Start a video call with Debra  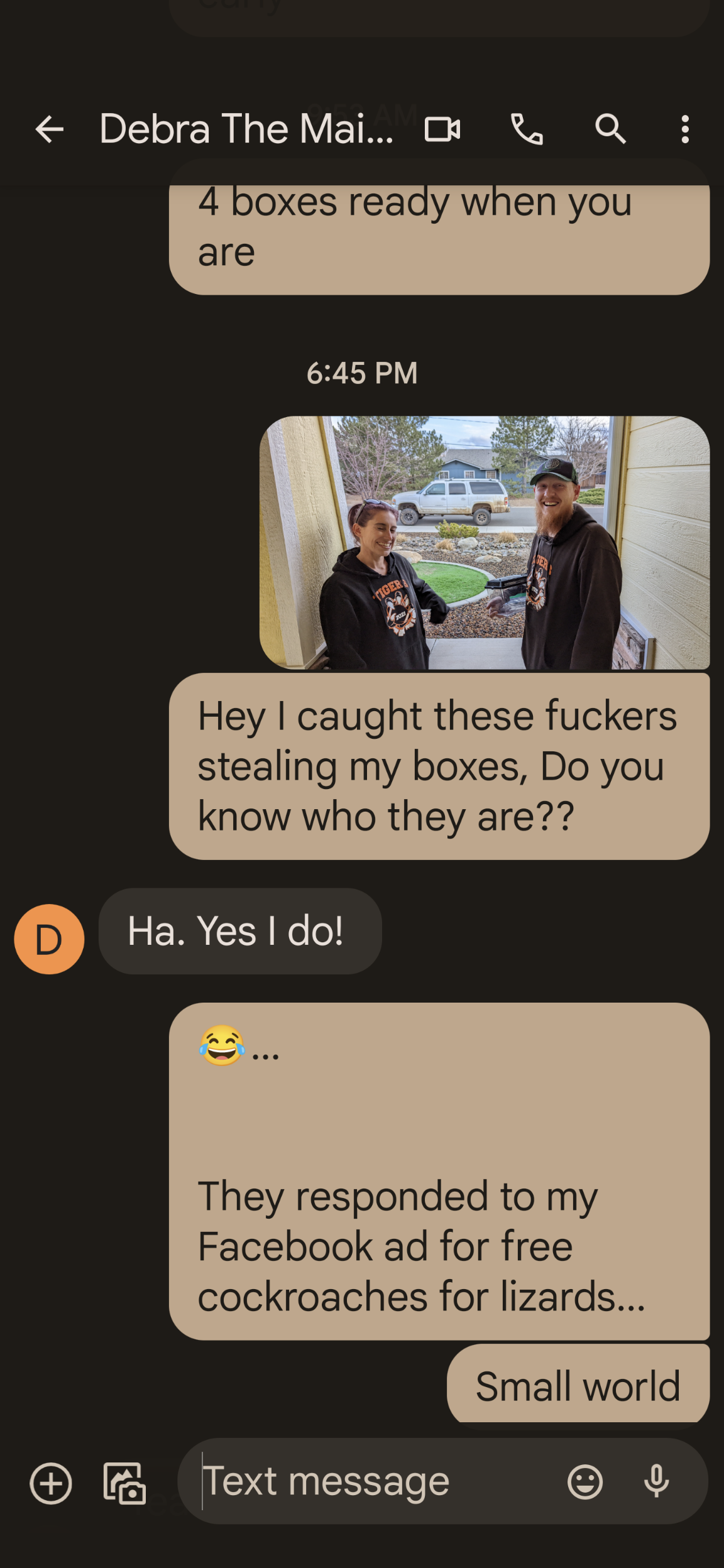(x=442, y=129)
